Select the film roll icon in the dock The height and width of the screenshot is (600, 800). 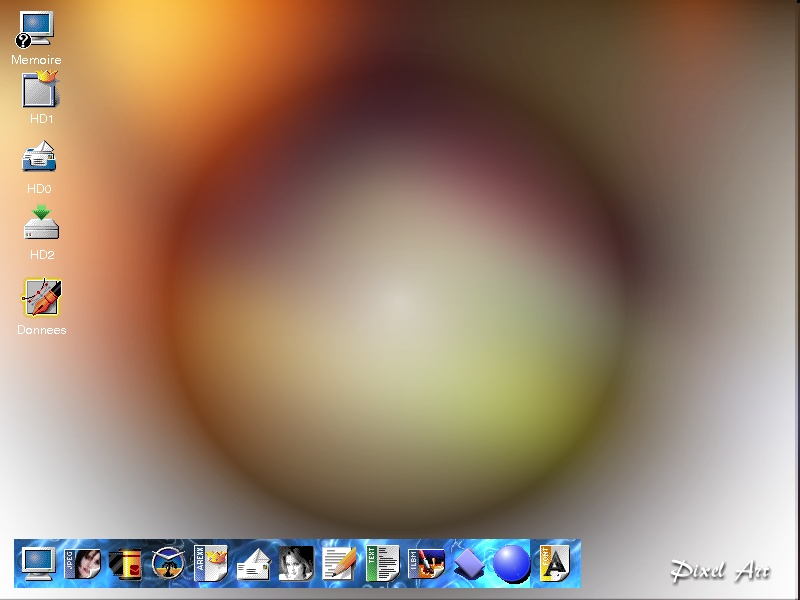pos(126,564)
